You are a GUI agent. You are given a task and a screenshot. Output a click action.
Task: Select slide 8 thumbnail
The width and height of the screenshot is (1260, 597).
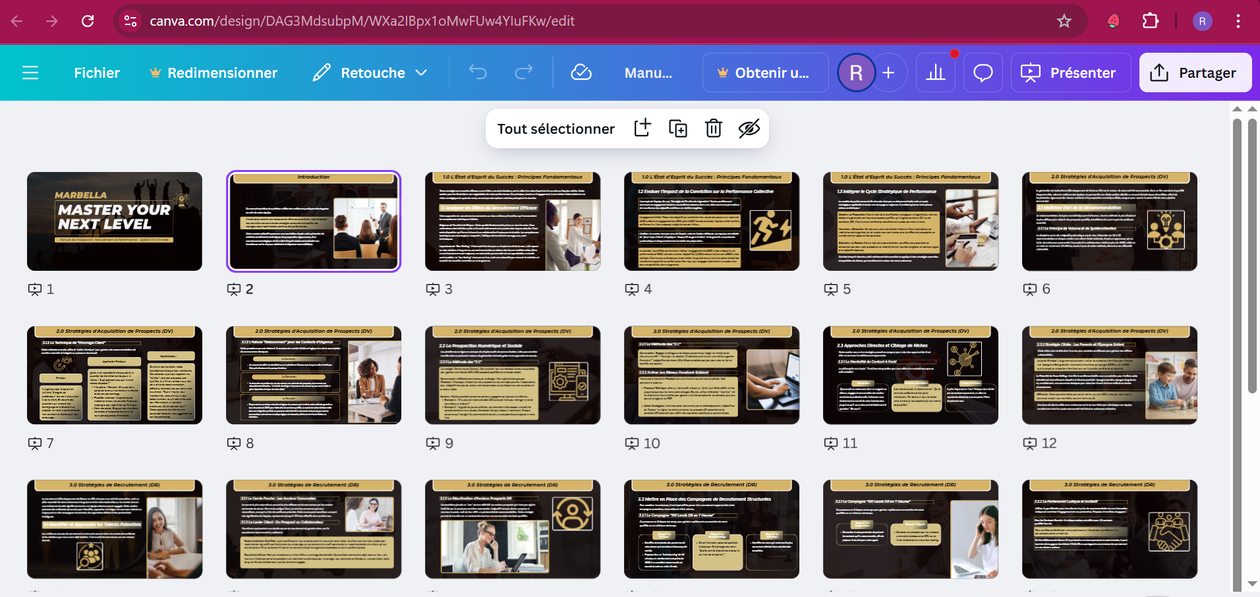tap(314, 375)
